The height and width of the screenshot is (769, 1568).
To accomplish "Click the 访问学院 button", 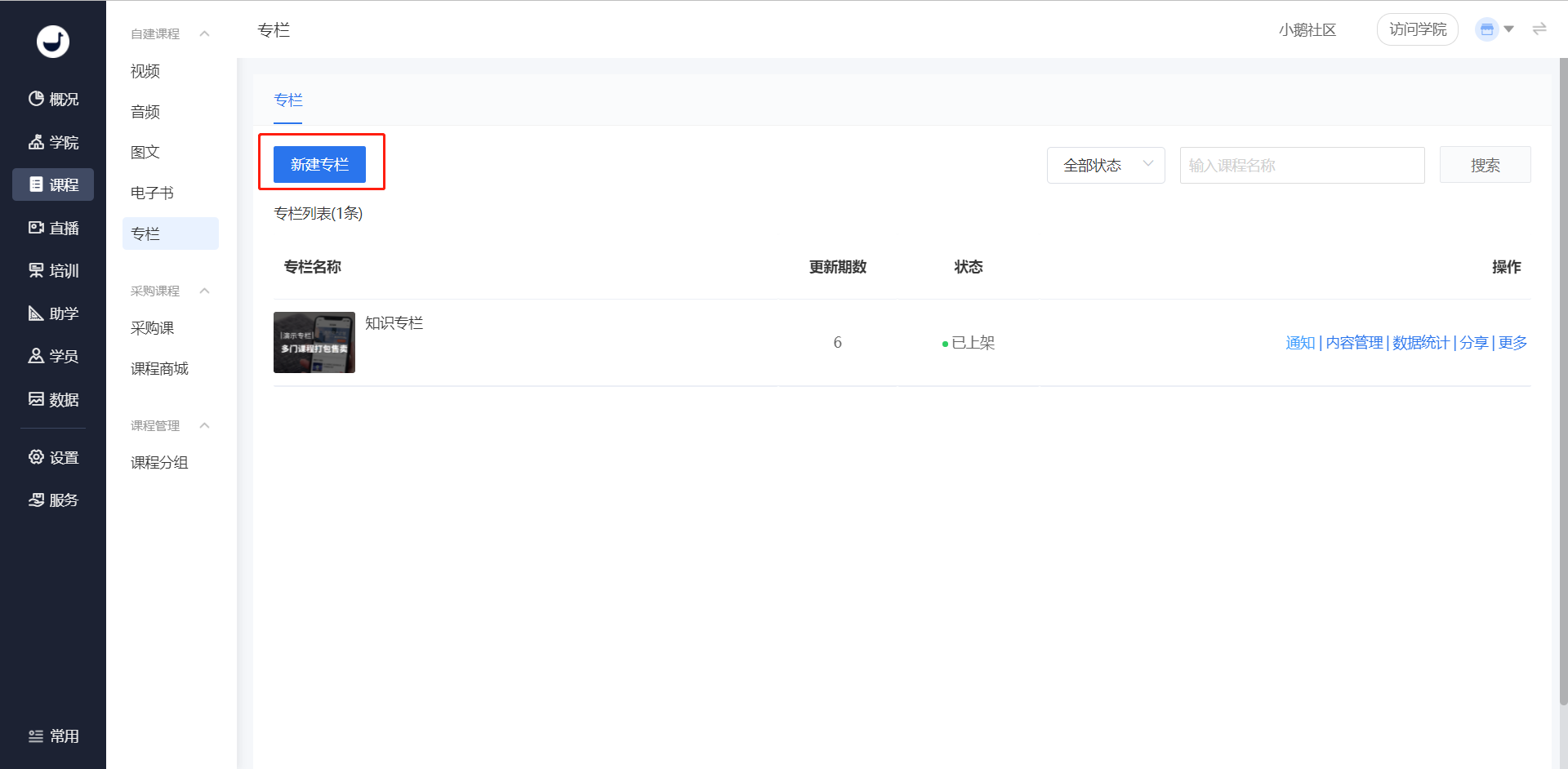I will coord(1418,29).
